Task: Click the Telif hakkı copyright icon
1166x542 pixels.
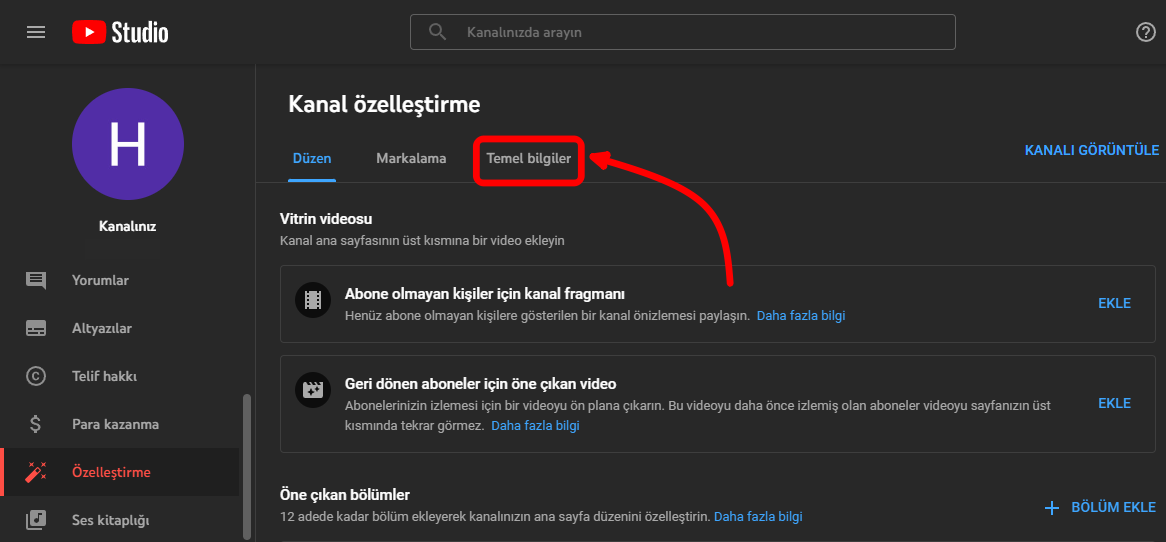Action: point(36,376)
